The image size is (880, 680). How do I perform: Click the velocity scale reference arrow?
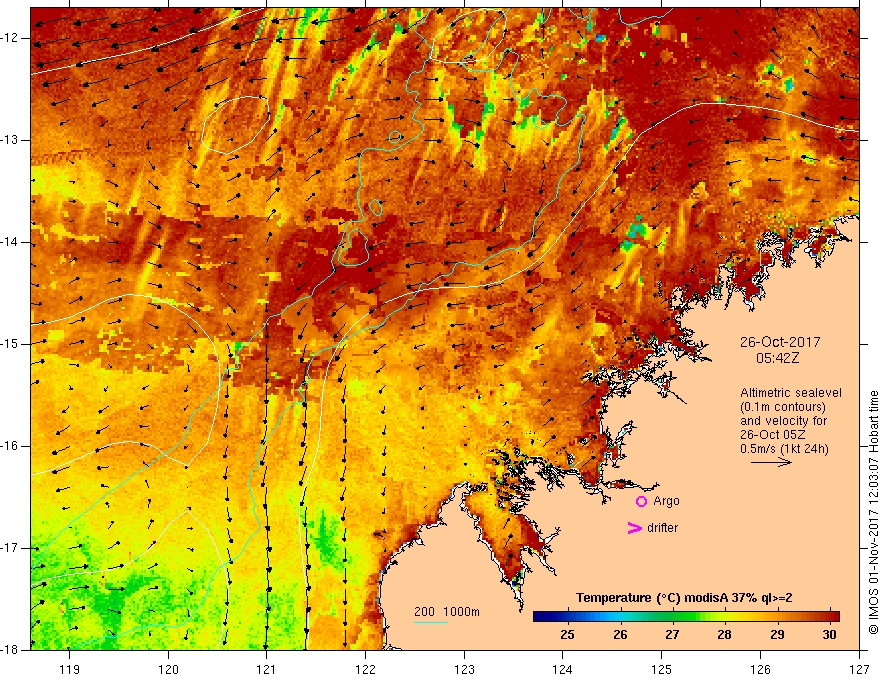click(x=771, y=462)
